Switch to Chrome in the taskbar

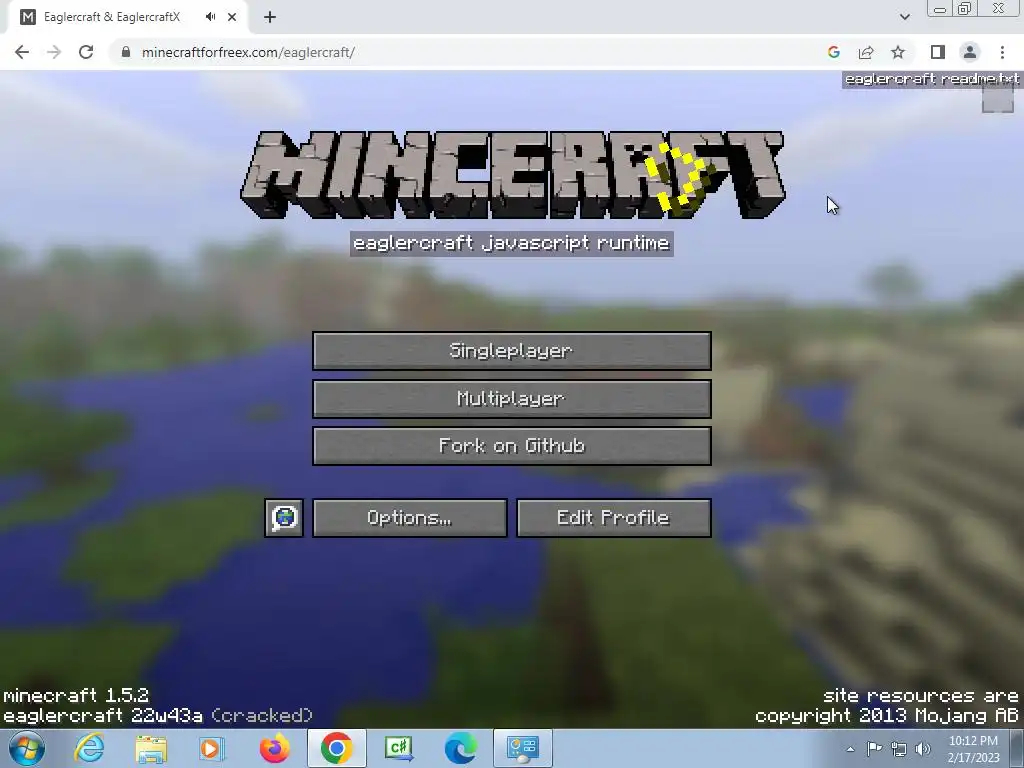pyautogui.click(x=336, y=748)
